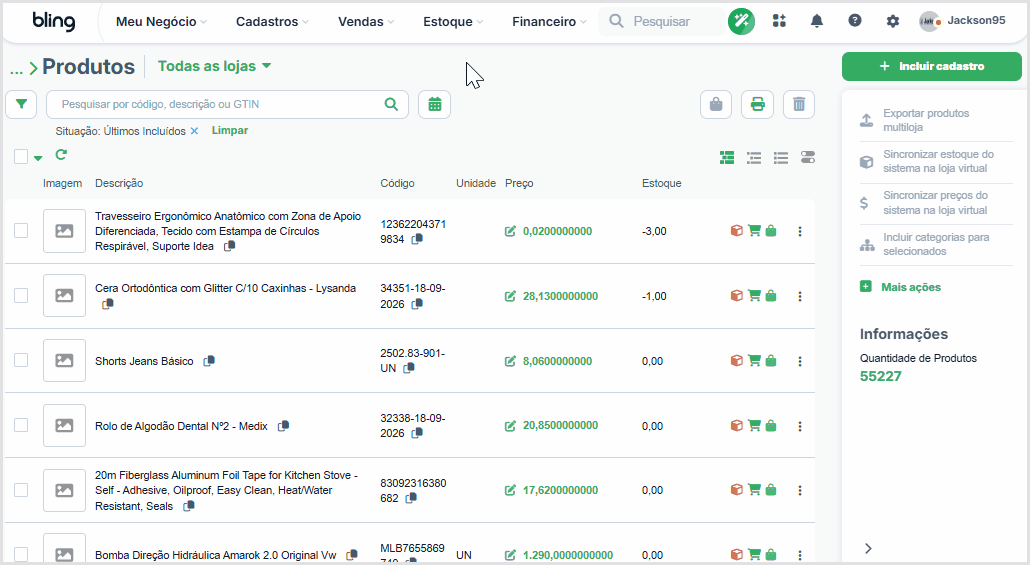View notifications bell icon
Viewport: 1030px width, 565px height.
(x=817, y=21)
